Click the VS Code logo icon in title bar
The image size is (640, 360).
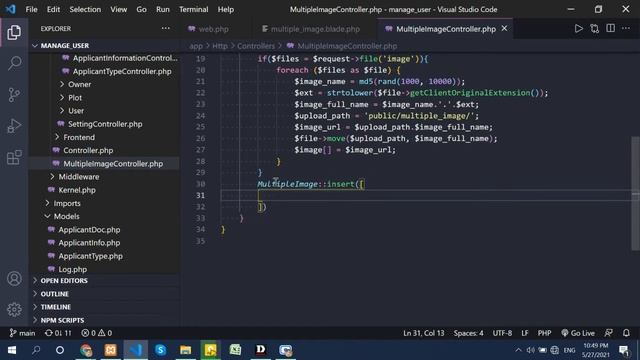10,9
